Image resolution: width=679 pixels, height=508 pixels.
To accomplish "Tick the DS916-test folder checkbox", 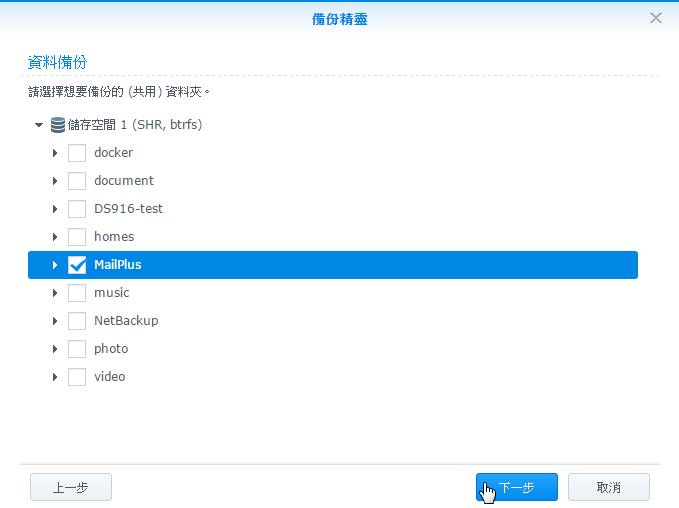I will click(77, 209).
